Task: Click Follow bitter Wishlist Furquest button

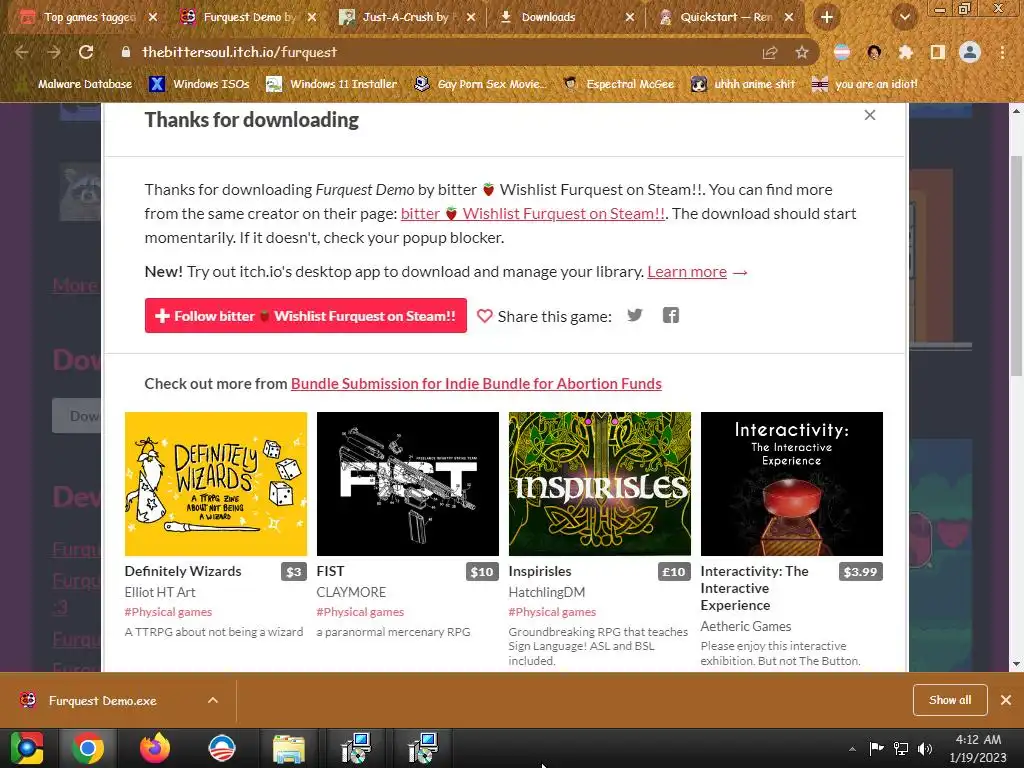Action: [306, 316]
